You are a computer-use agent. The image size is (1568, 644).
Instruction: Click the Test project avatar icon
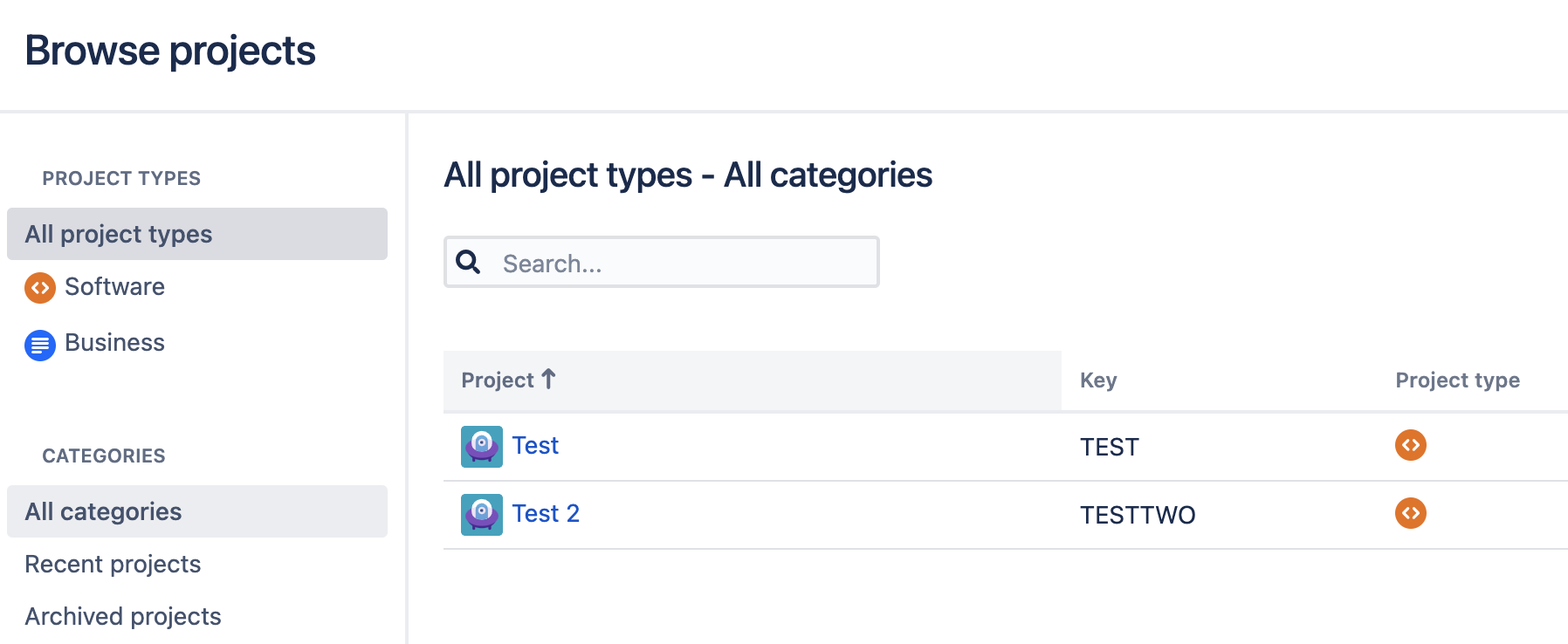click(x=482, y=447)
